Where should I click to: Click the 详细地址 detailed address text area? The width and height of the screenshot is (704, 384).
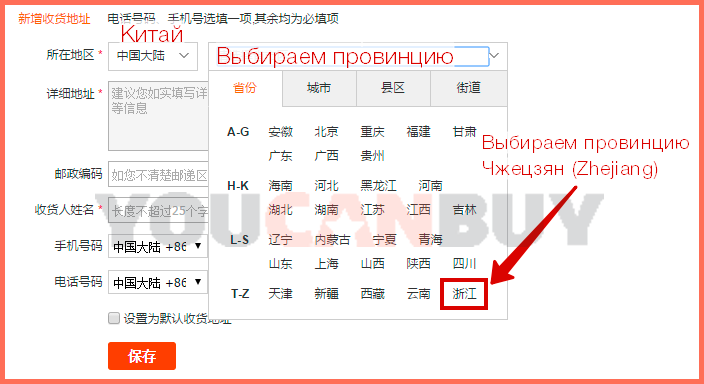tap(158, 116)
